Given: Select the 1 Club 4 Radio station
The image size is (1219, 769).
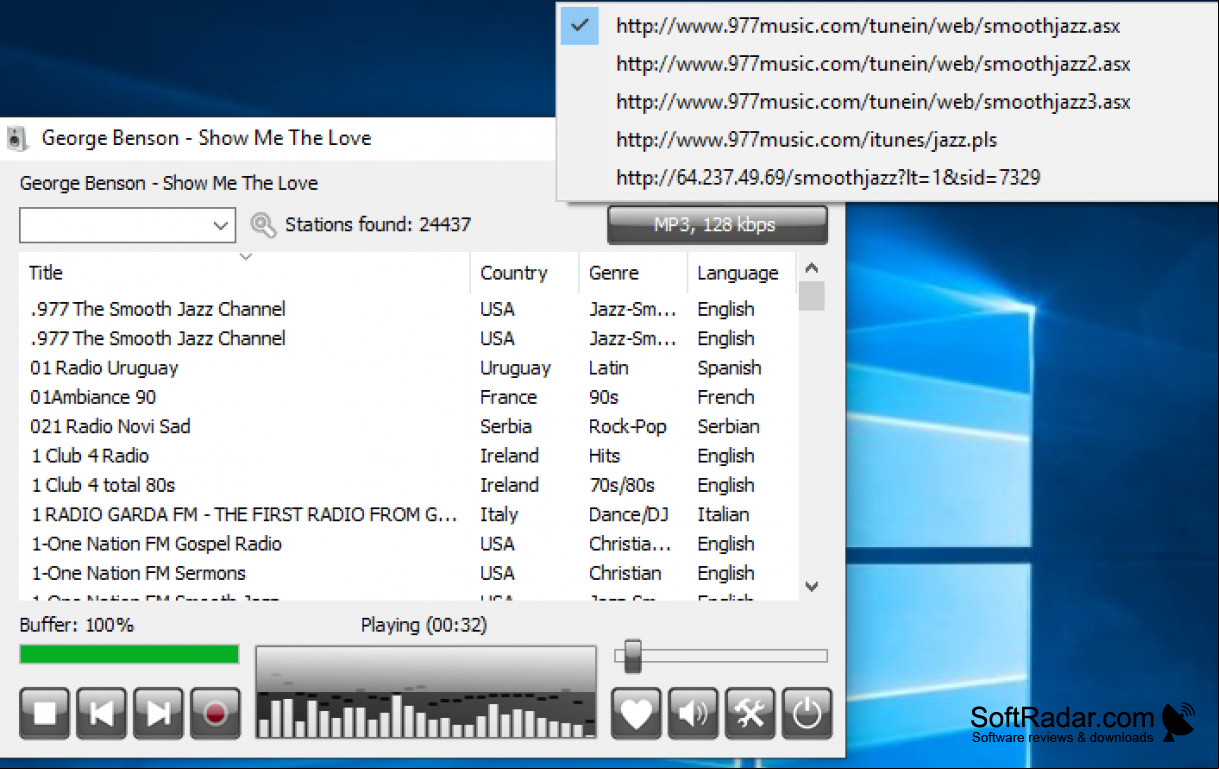Looking at the screenshot, I should pyautogui.click(x=410, y=456).
